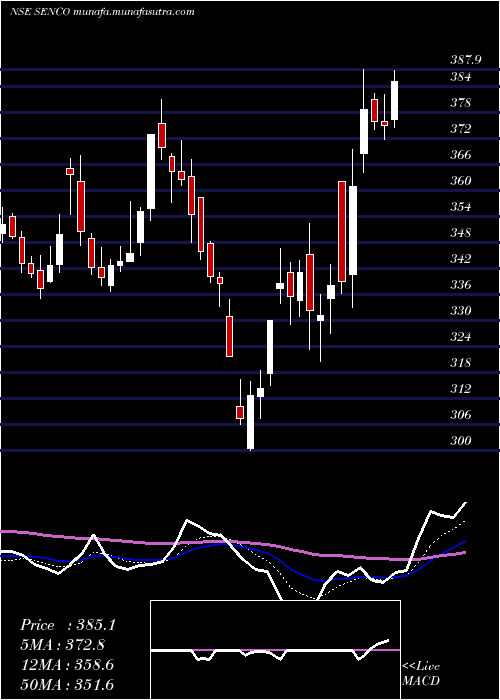Click the NSE SENCO munafasutra.com chart title
Screen dimensions: 500x700
pyautogui.click(x=102, y=12)
